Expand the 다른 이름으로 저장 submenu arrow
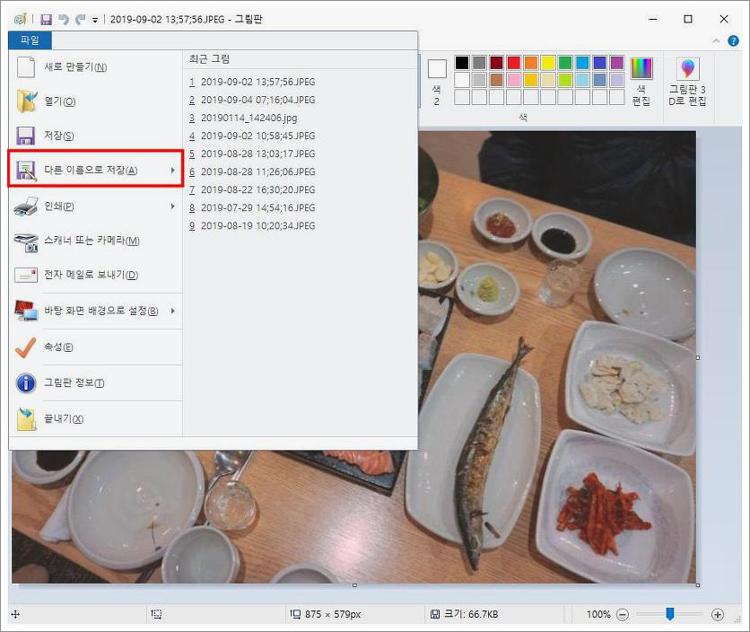Screen dimensions: 750x632 pos(173,170)
